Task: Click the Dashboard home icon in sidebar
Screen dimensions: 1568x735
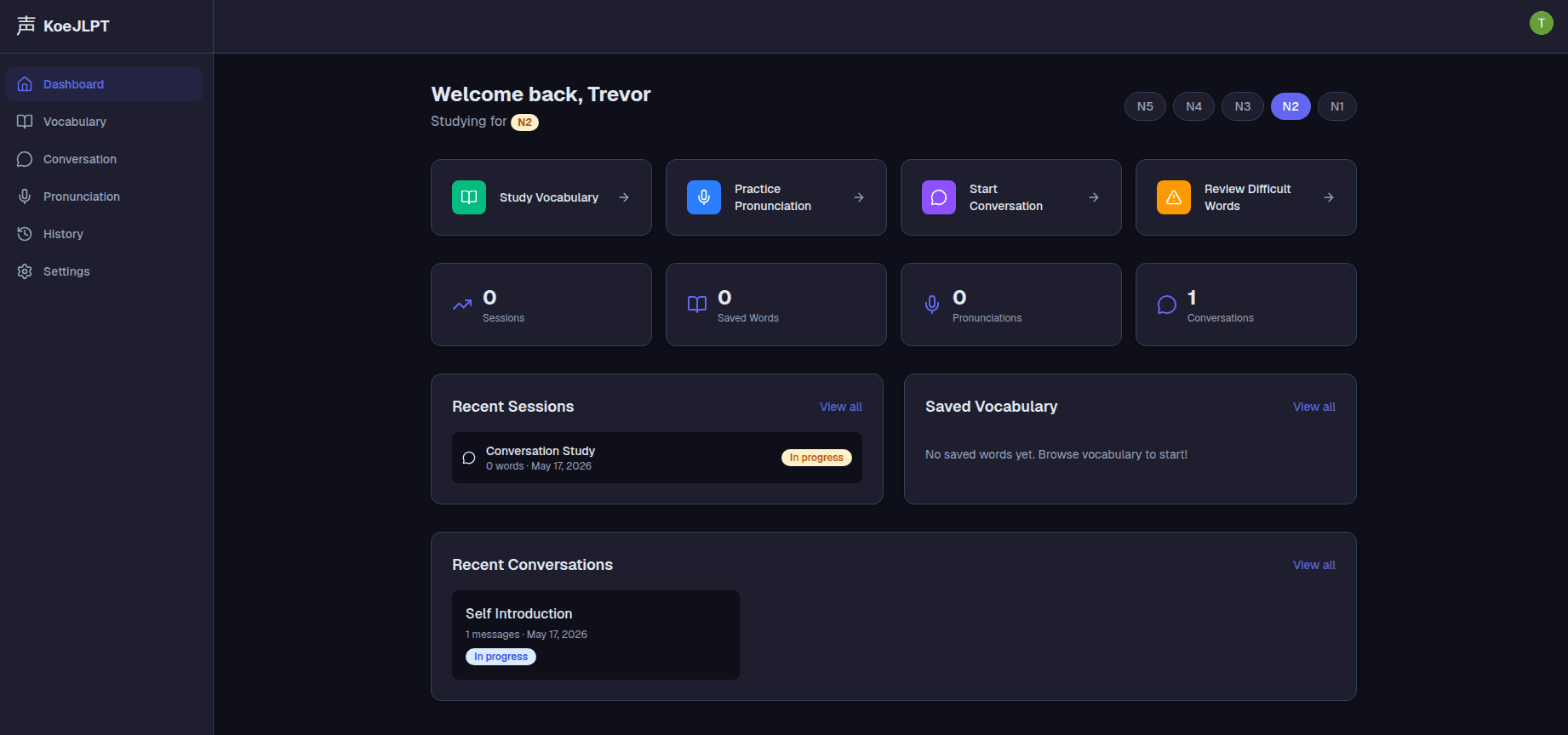Action: [x=25, y=84]
